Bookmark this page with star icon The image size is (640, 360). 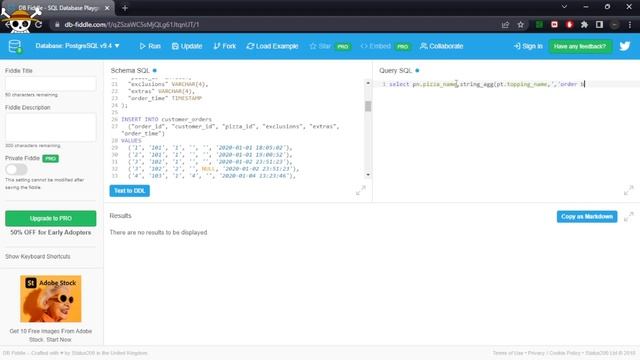click(520, 24)
